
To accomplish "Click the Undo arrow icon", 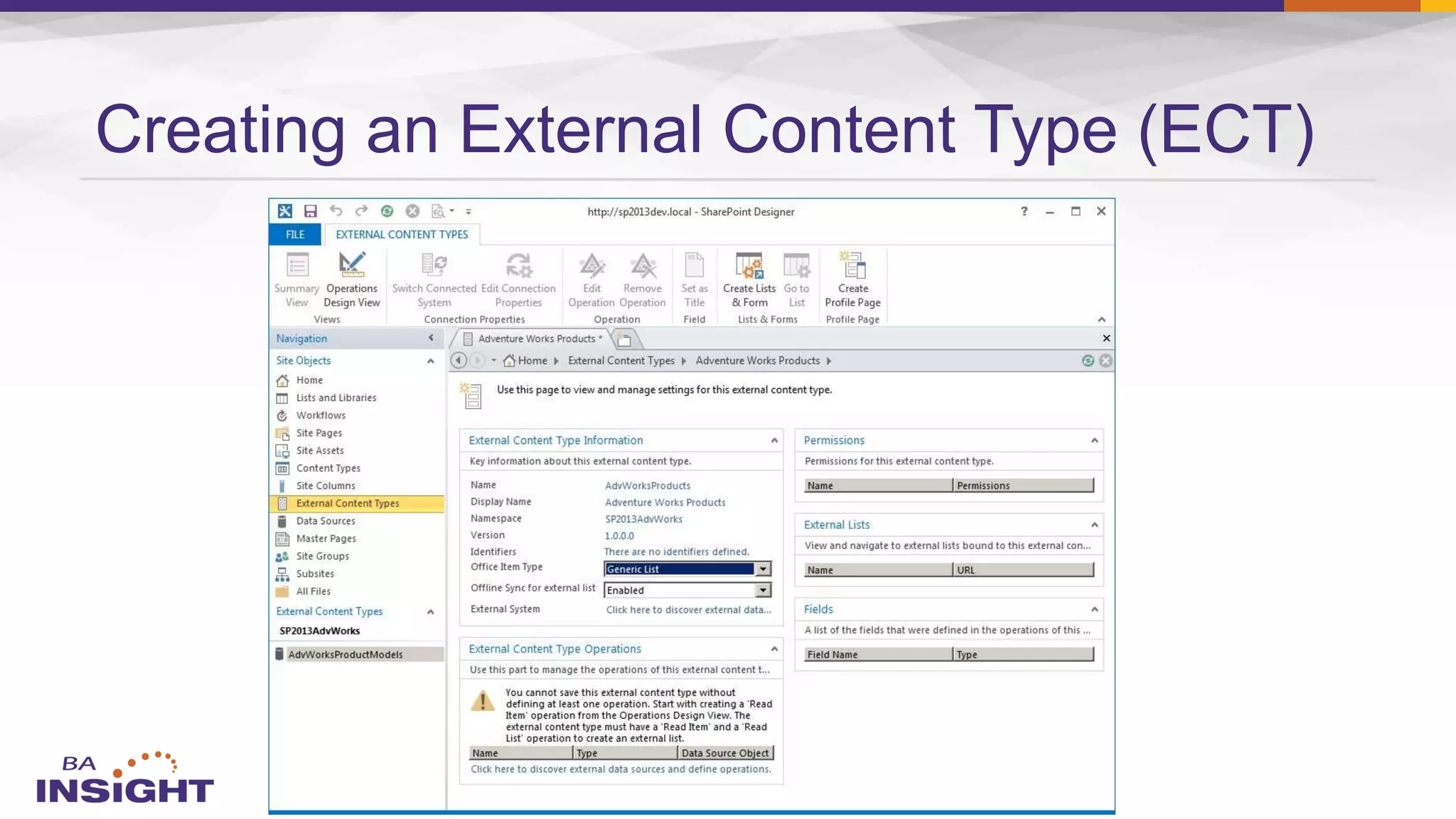I will 336,210.
